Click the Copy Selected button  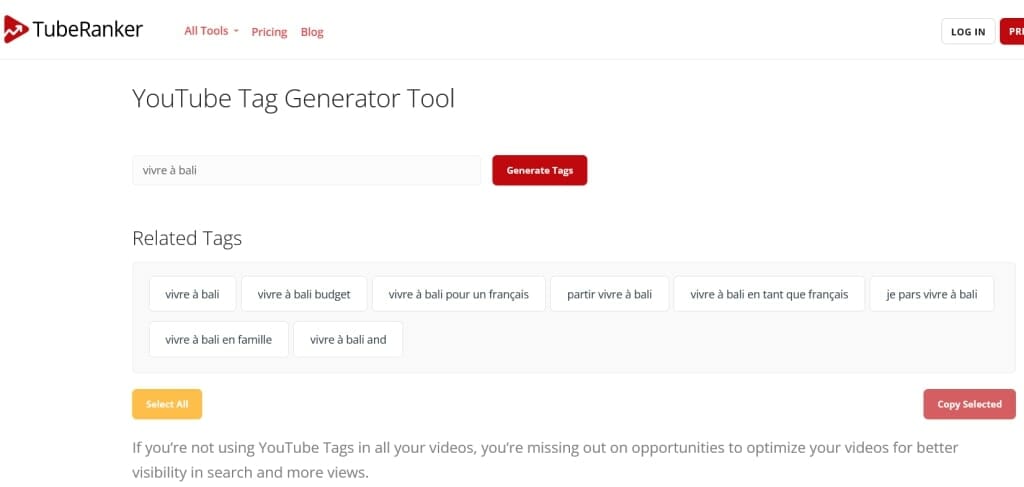pos(969,404)
